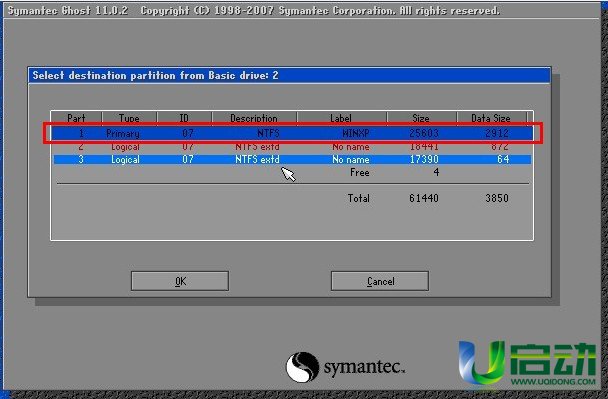Select partition 1 Primary WINXP row
The image size is (608, 399).
click(292, 133)
